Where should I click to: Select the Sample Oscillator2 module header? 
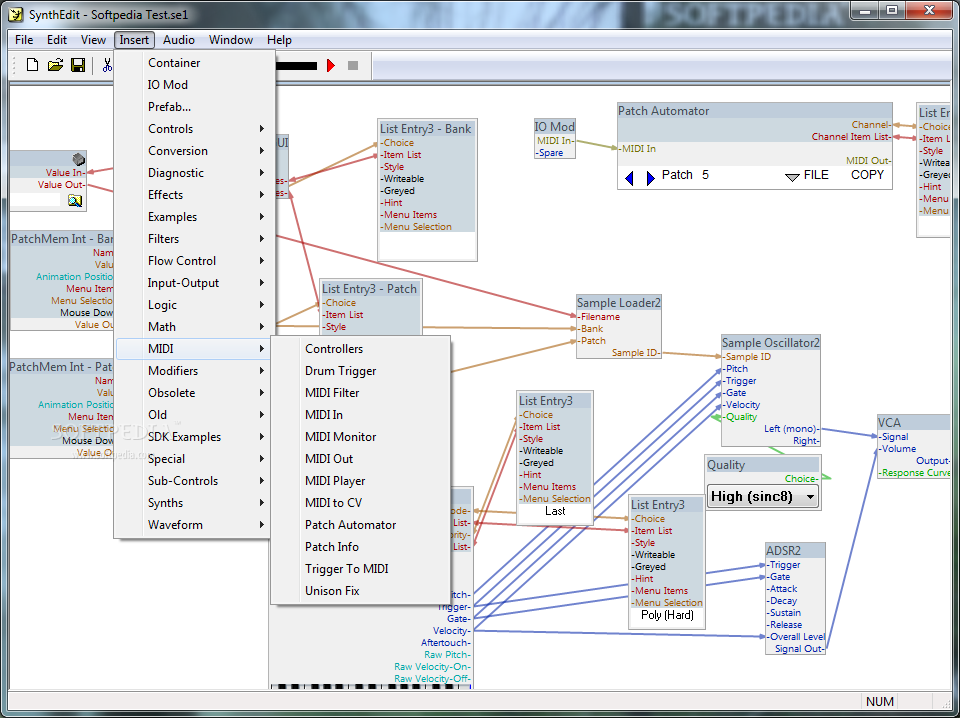pyautogui.click(x=770, y=343)
